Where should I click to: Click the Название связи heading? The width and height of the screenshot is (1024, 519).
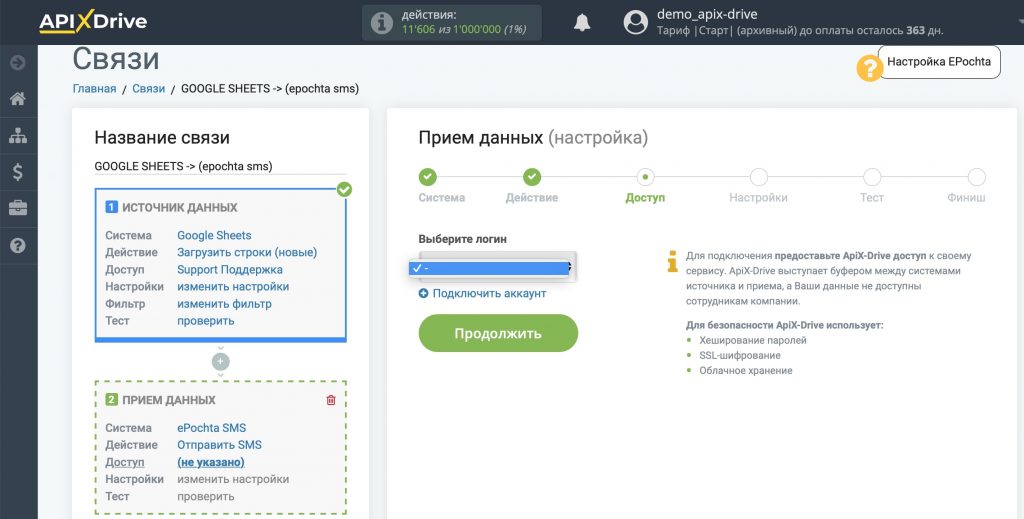pos(162,138)
